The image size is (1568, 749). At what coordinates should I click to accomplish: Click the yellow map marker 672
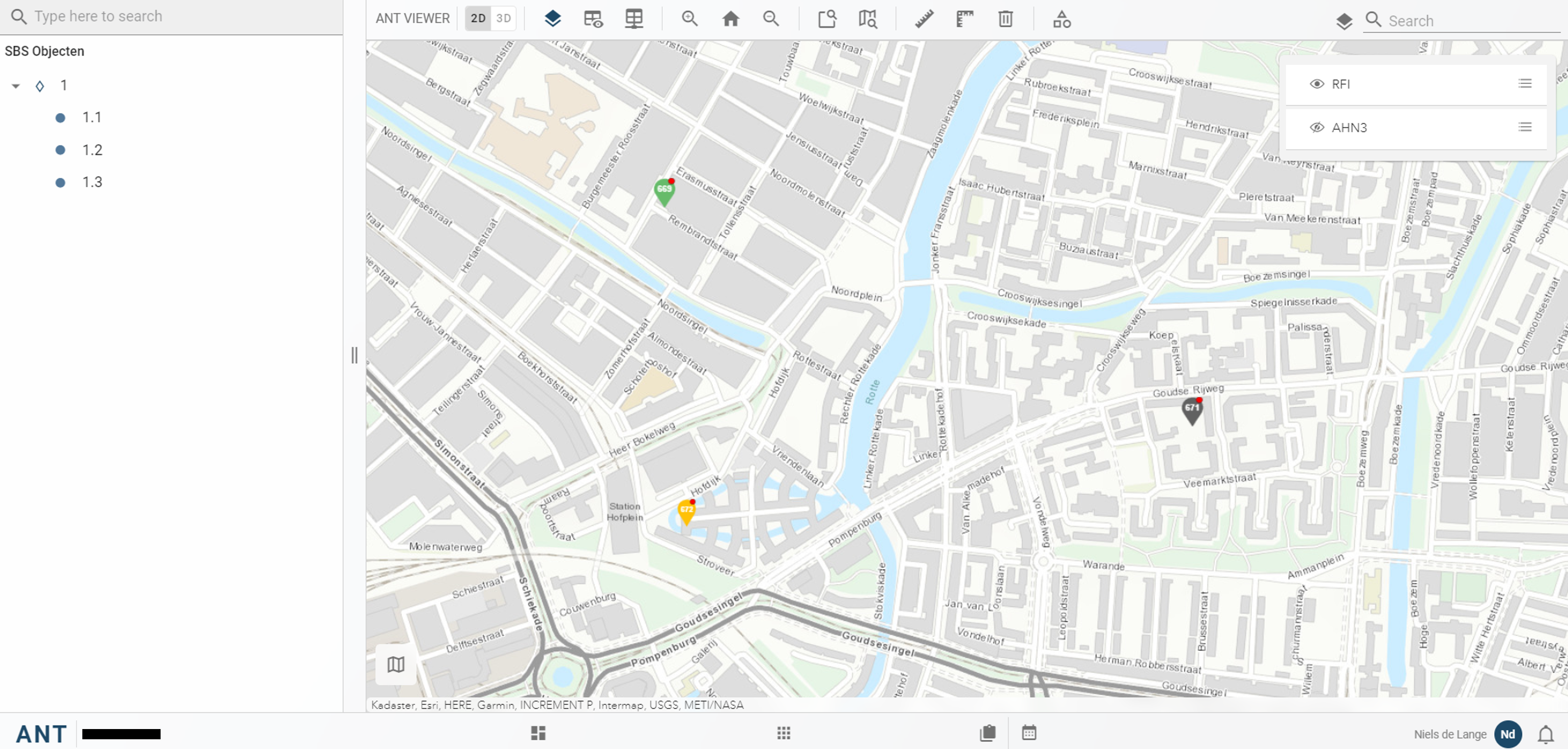[x=687, y=513]
